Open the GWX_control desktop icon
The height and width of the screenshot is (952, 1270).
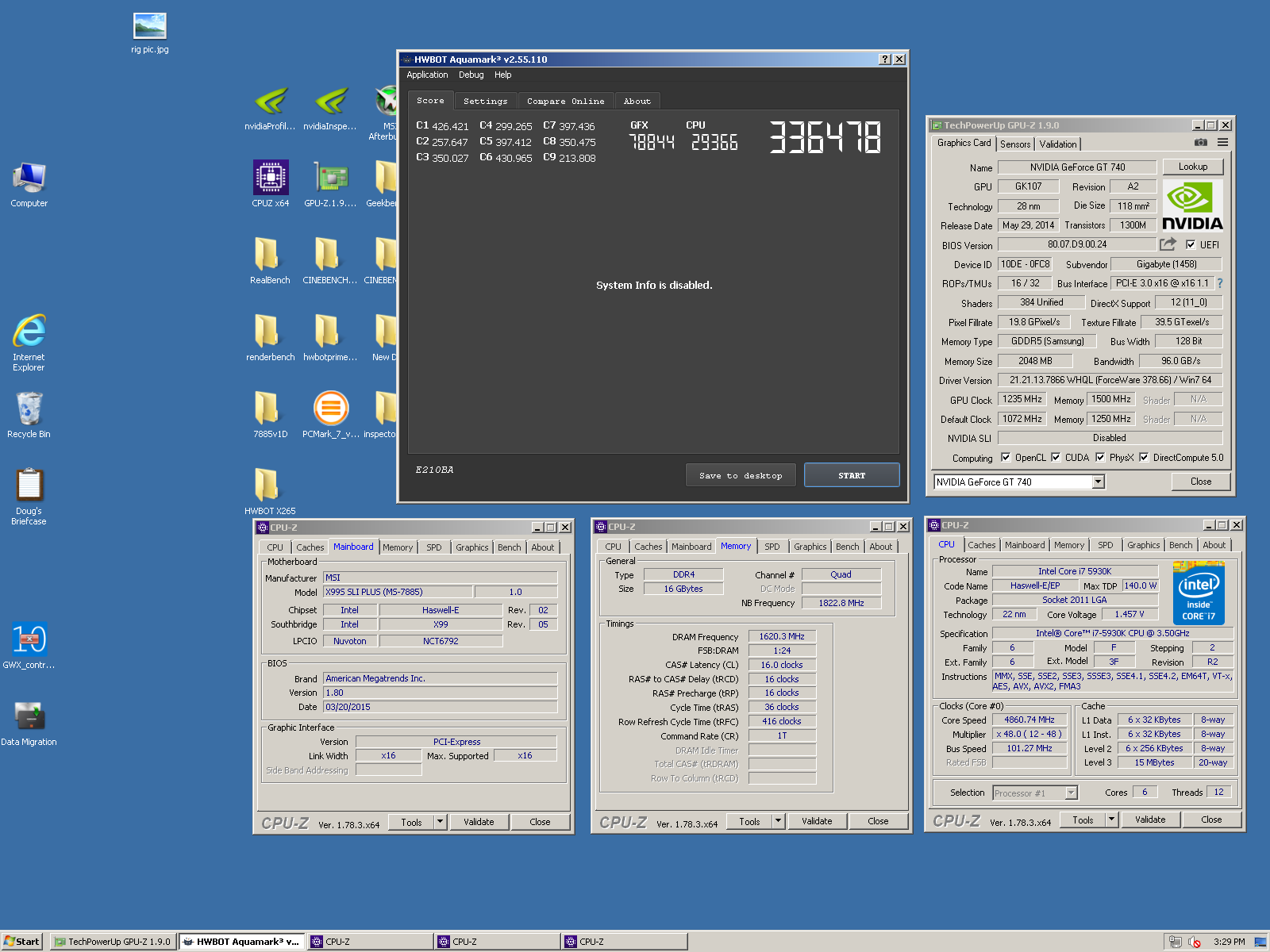click(29, 646)
